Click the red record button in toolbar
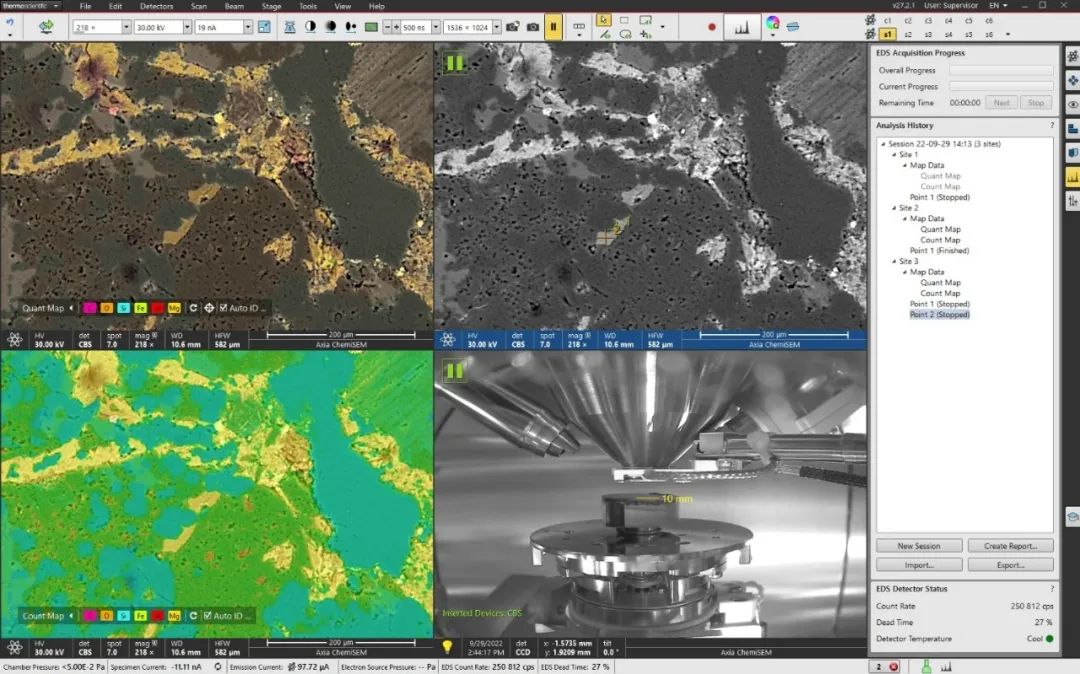 (x=712, y=27)
